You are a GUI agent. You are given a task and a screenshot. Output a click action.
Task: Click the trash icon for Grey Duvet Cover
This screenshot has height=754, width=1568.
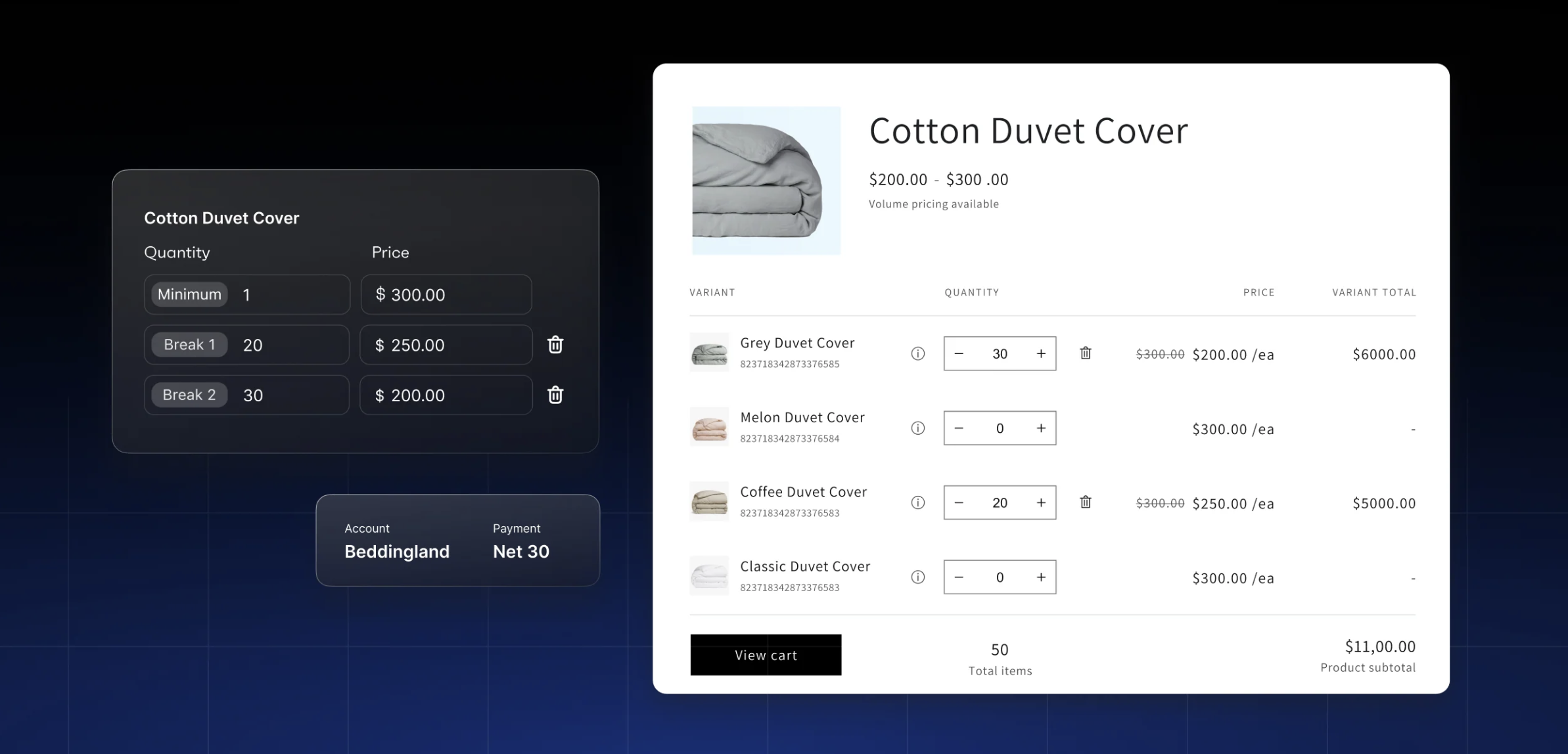(1085, 353)
